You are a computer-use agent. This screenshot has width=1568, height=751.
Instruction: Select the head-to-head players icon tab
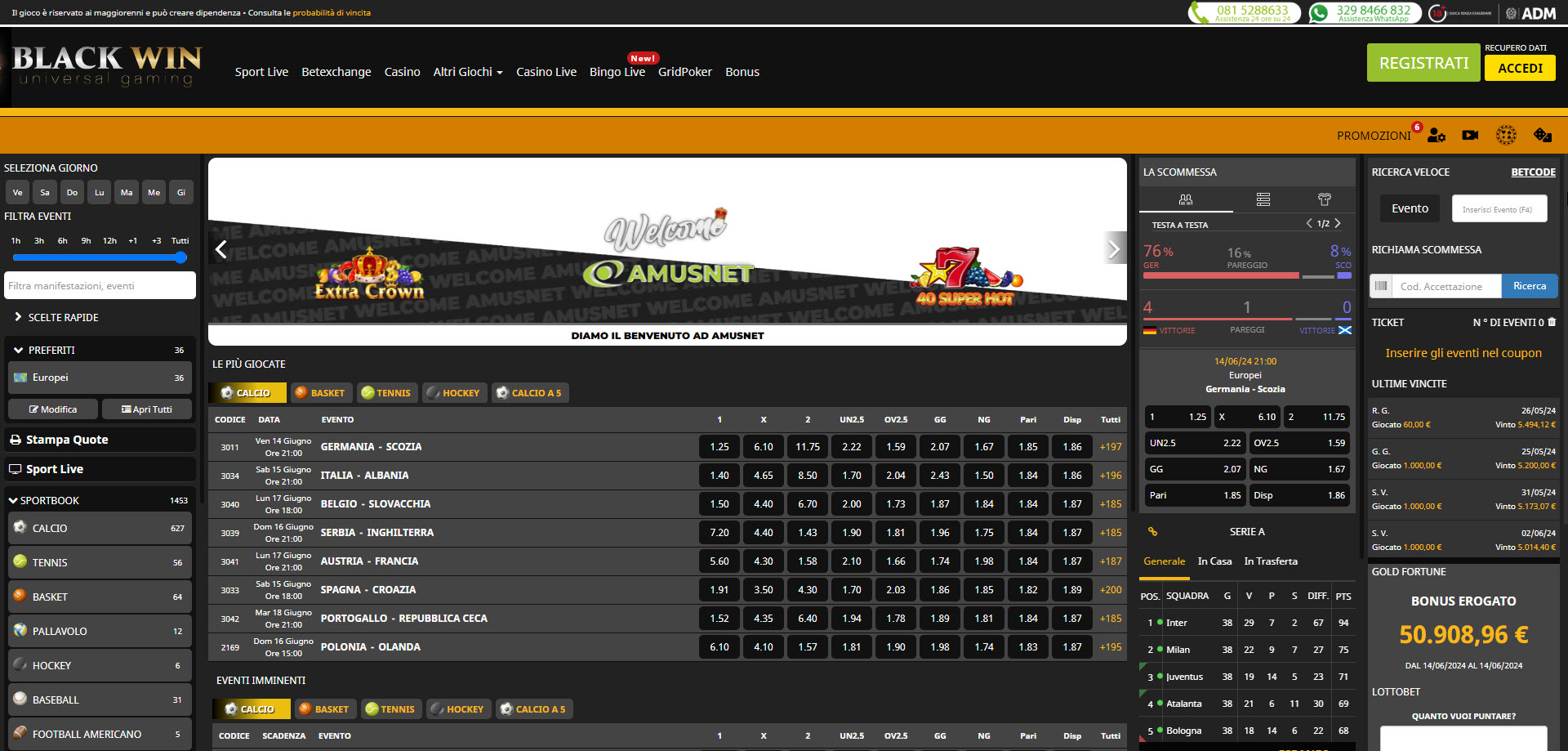[1186, 199]
